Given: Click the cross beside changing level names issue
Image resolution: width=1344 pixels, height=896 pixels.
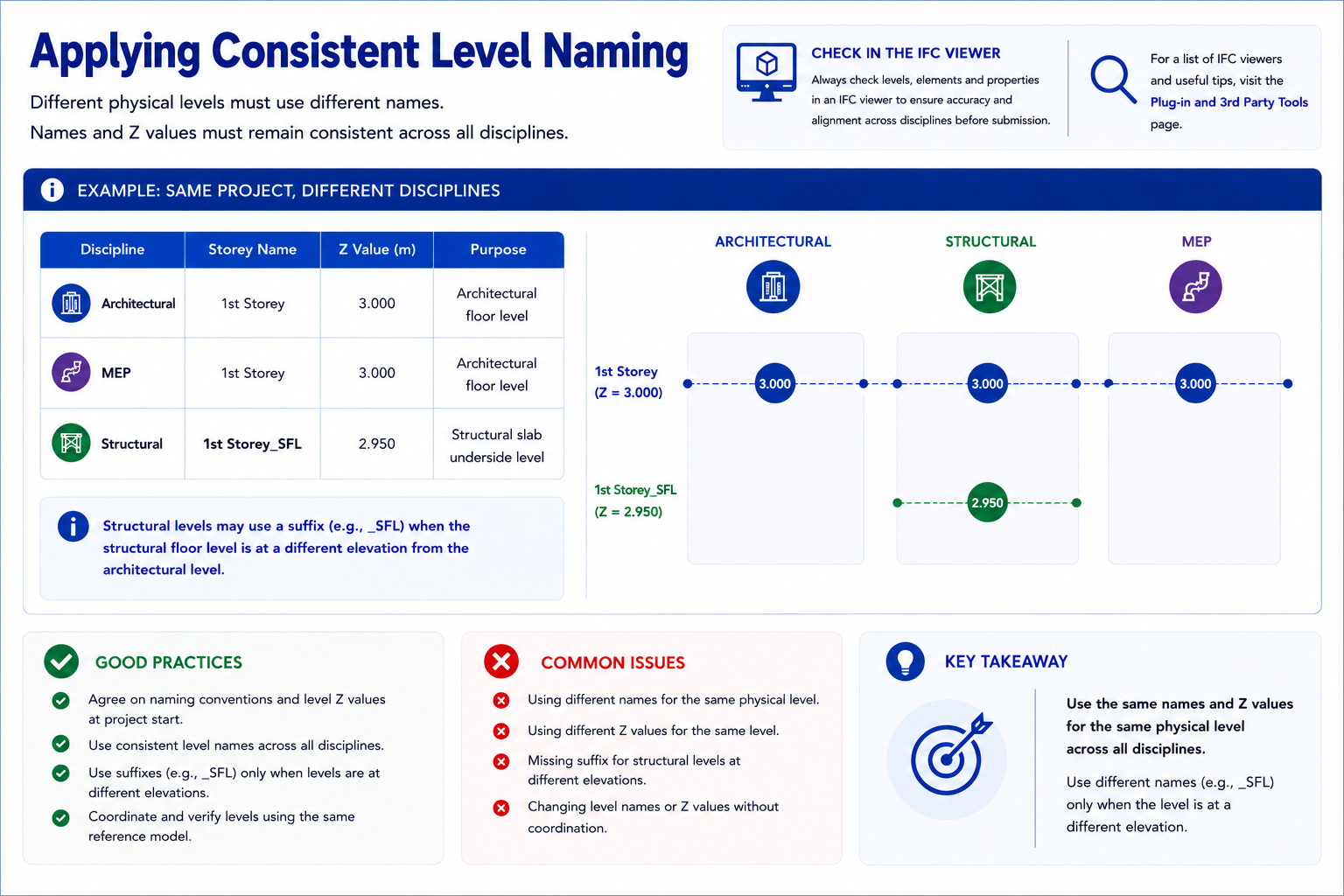Looking at the screenshot, I should click(x=501, y=808).
